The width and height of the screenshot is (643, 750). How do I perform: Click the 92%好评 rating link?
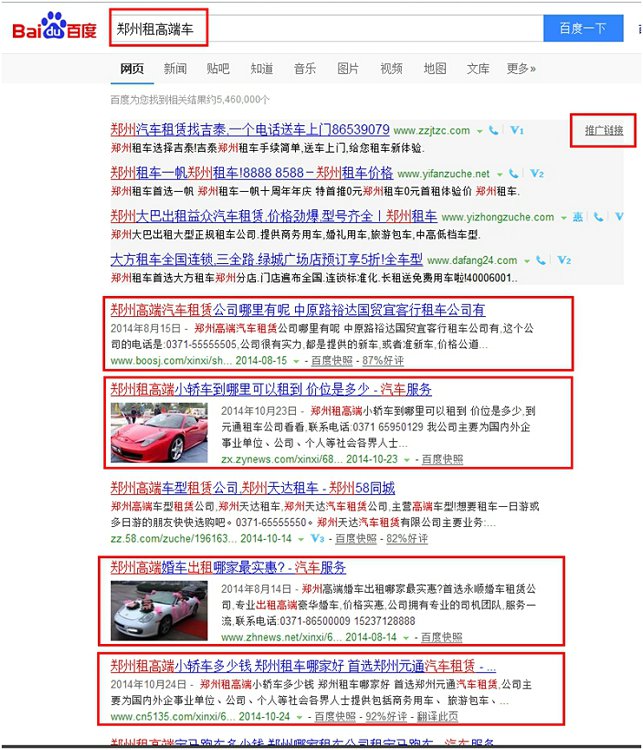click(x=386, y=717)
